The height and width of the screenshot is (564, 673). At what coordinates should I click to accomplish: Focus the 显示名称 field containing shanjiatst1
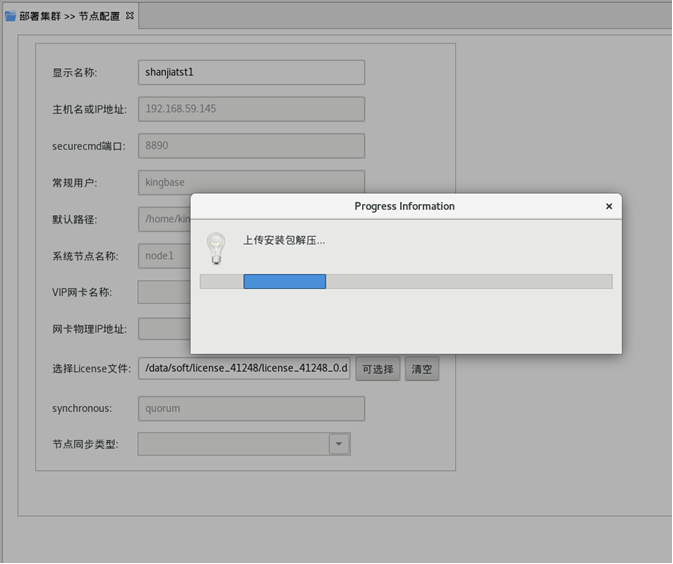pyautogui.click(x=251, y=72)
